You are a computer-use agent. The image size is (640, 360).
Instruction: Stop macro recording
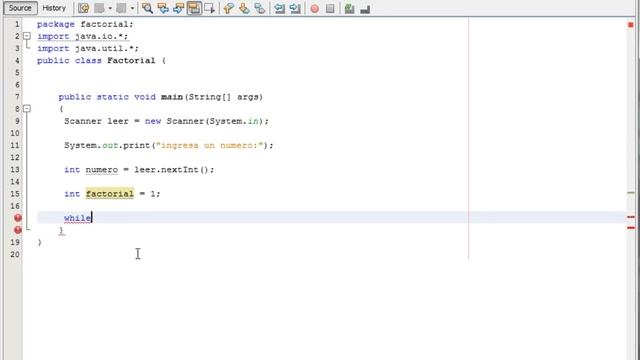[330, 8]
